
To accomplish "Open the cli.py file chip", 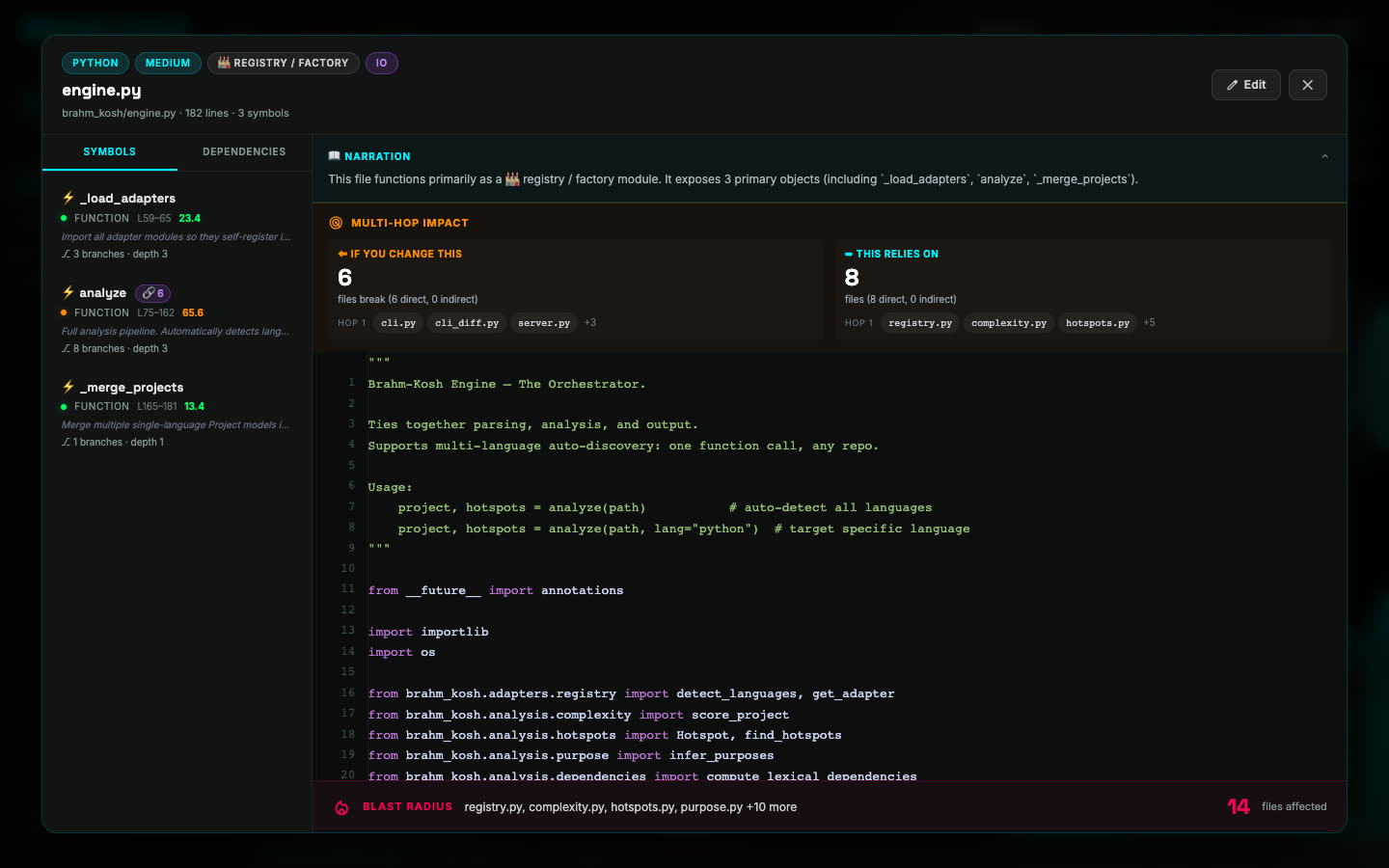I will point(398,323).
